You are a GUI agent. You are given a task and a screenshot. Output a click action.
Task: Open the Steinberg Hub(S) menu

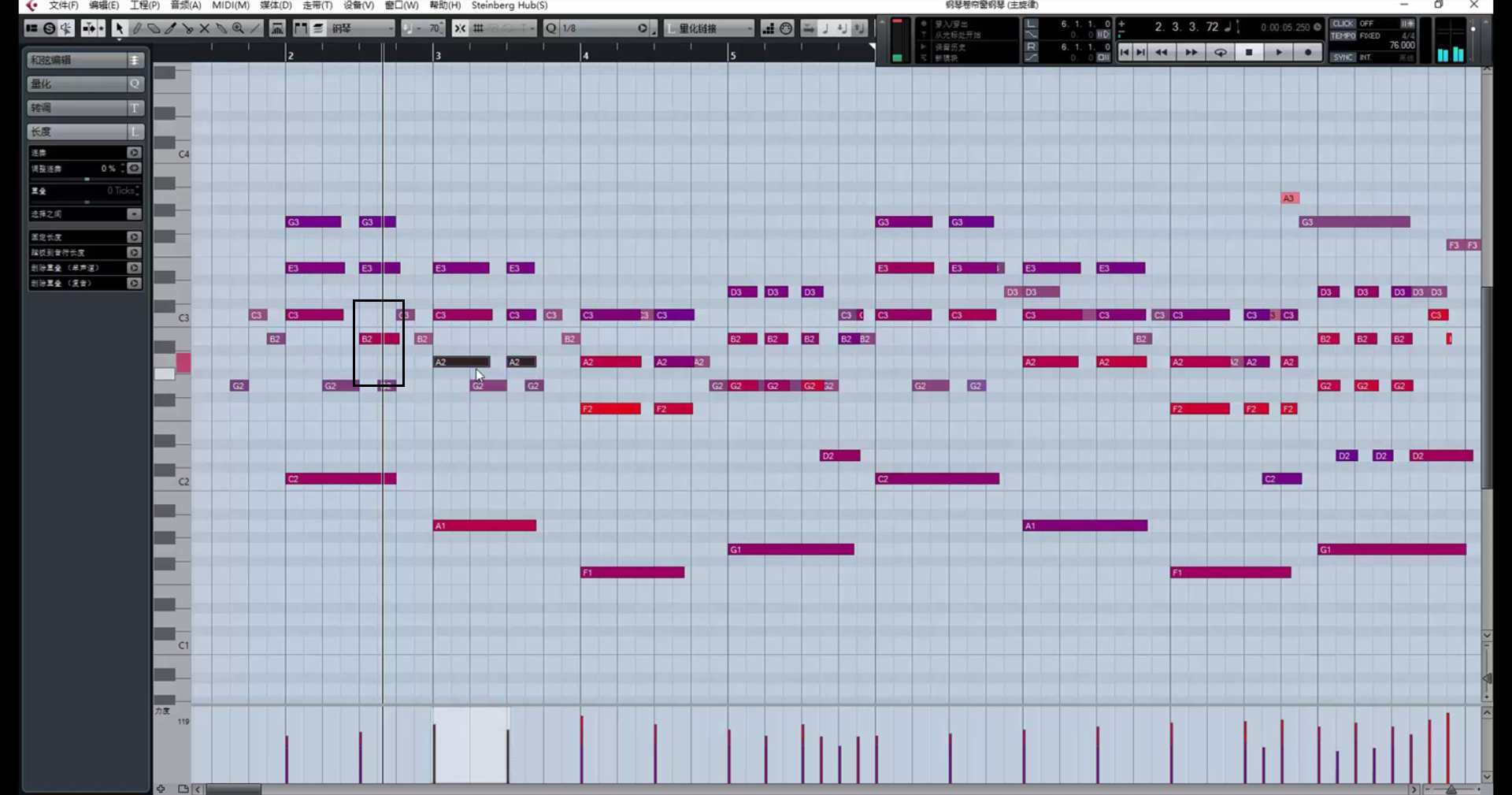(510, 6)
